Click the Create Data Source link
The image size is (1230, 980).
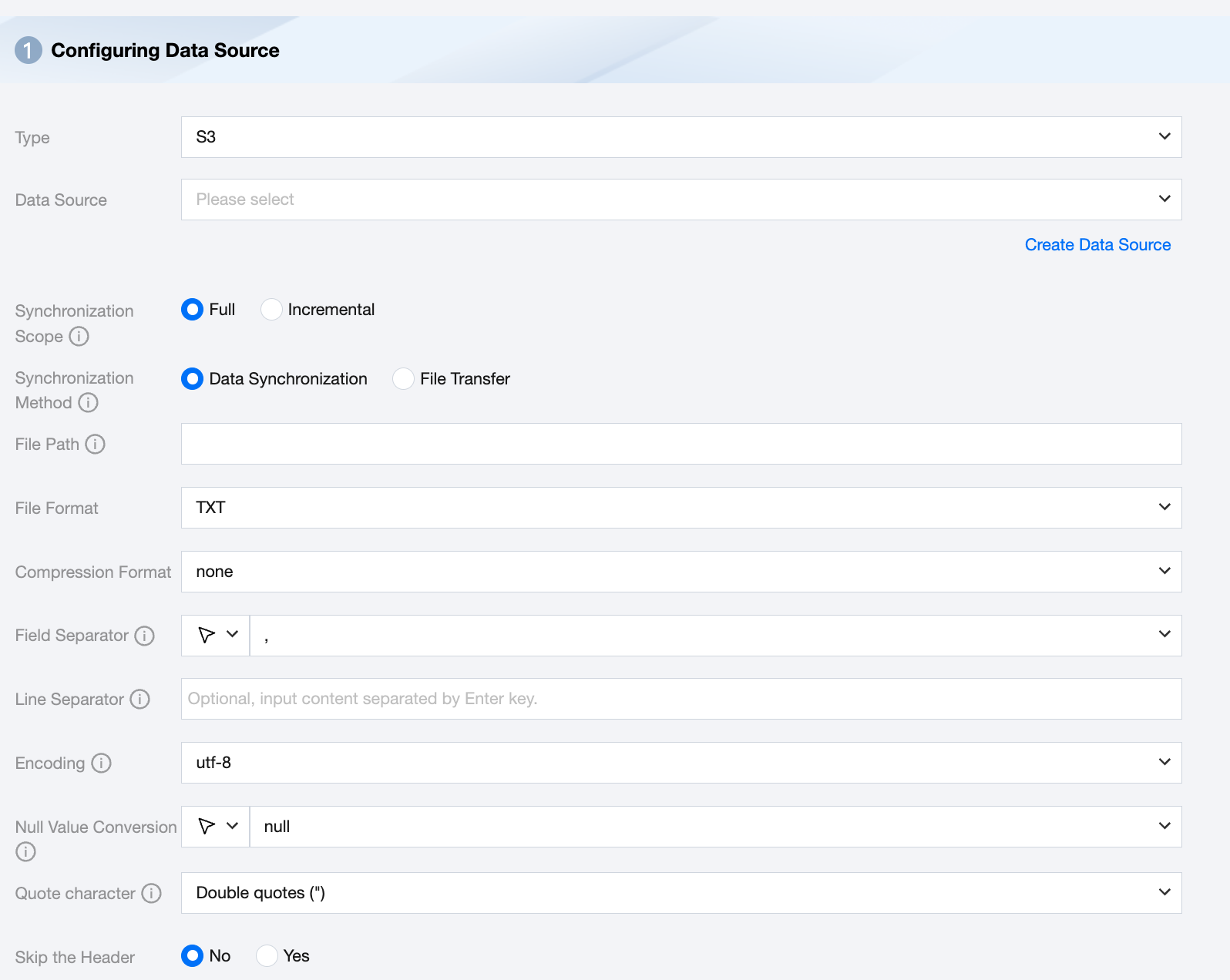pos(1097,245)
